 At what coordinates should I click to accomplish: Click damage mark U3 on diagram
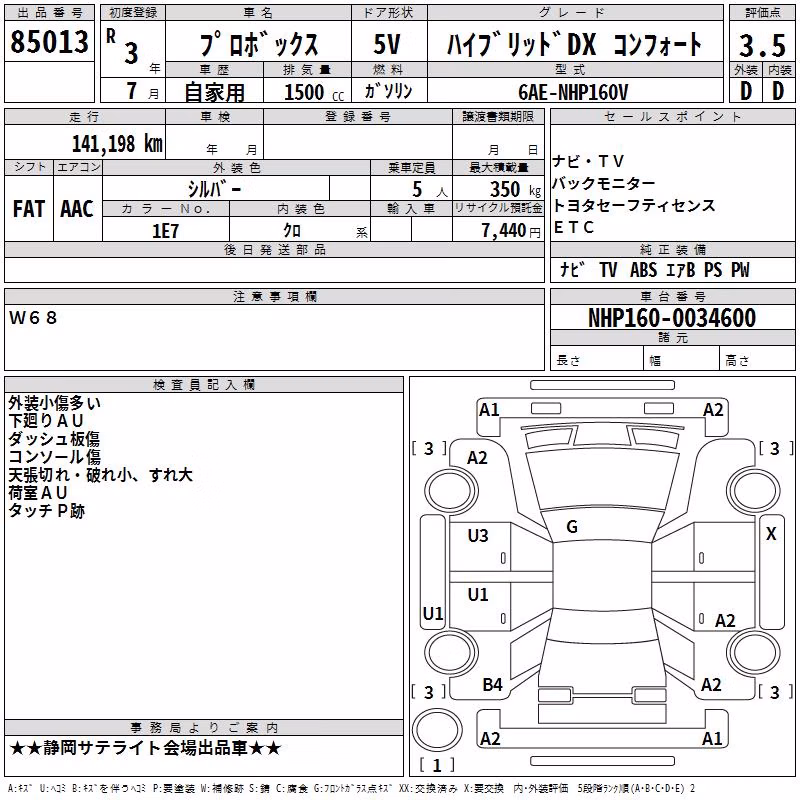pyautogui.click(x=478, y=536)
